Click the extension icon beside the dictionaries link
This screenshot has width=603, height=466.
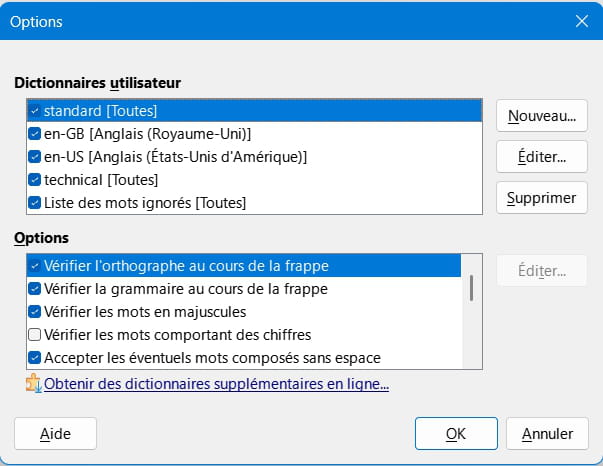34,383
